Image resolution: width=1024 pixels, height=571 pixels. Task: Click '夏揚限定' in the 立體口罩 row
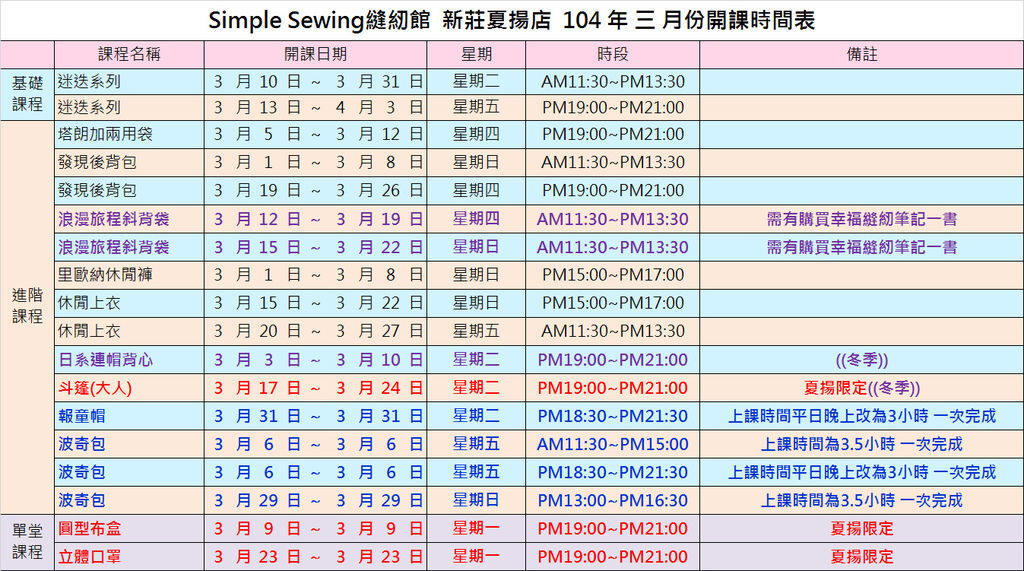(861, 557)
